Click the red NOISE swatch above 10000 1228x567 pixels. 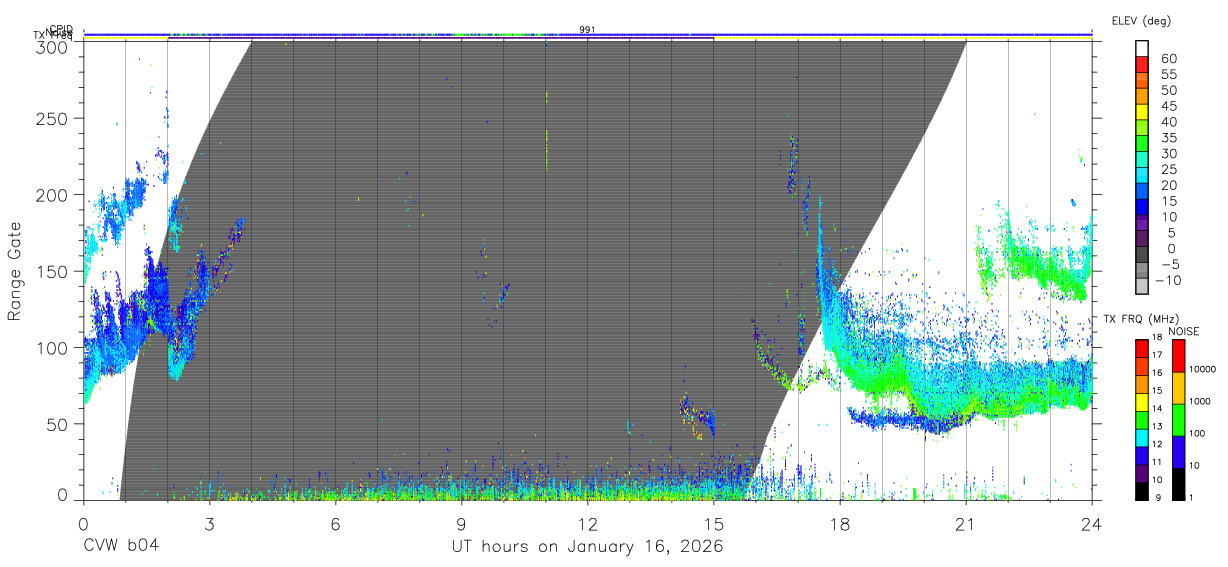coord(1178,355)
